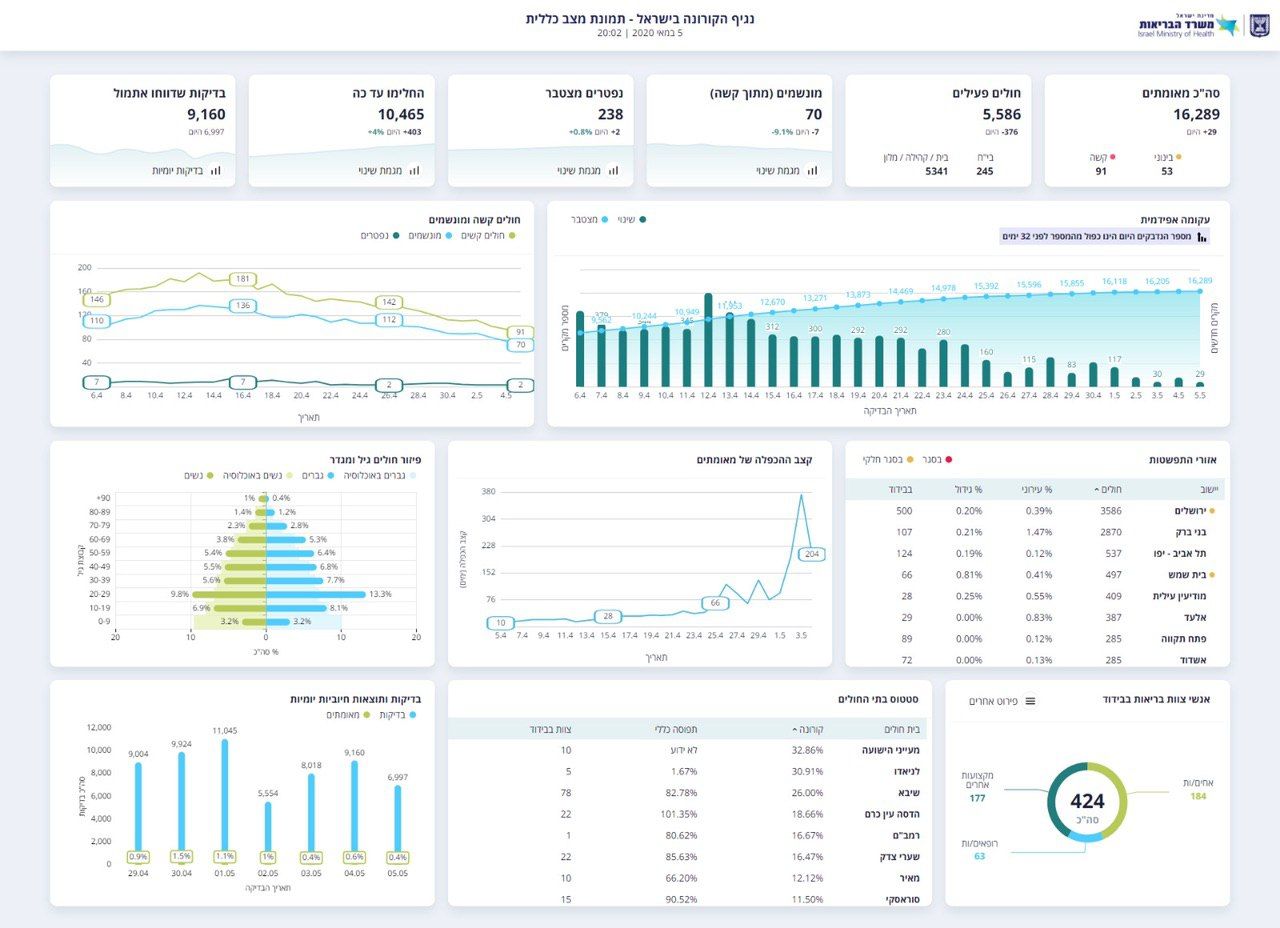This screenshot has width=1280, height=928.
Task: Open trend chart icon under מונשמים card
Action: click(x=812, y=171)
